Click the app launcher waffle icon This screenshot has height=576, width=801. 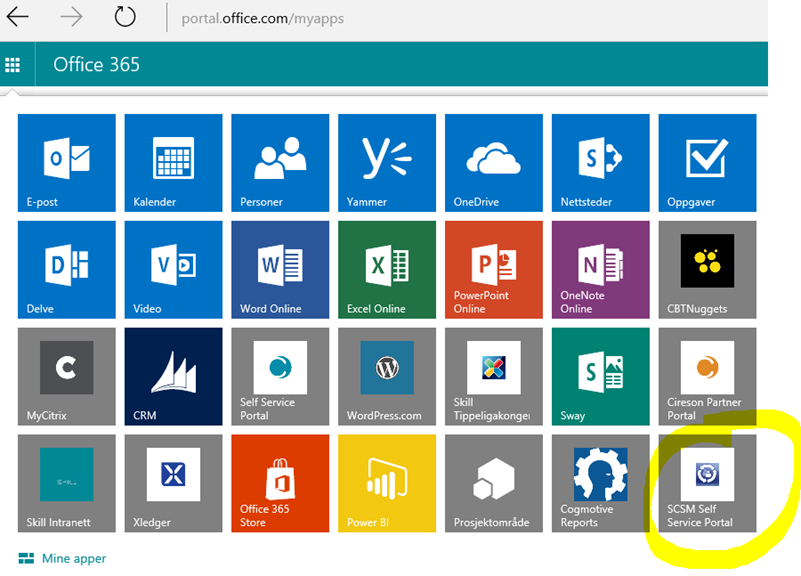(13, 65)
